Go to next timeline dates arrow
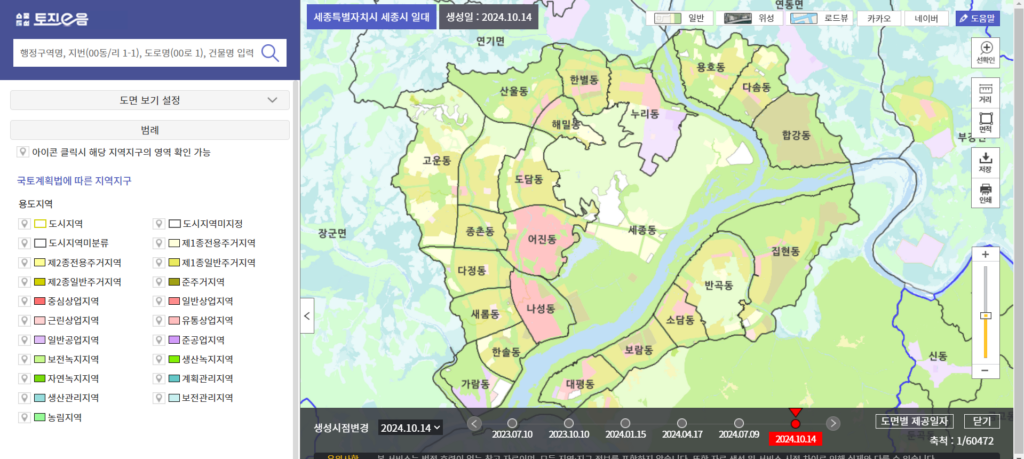Screen dimensions: 1024x459 [833, 423]
